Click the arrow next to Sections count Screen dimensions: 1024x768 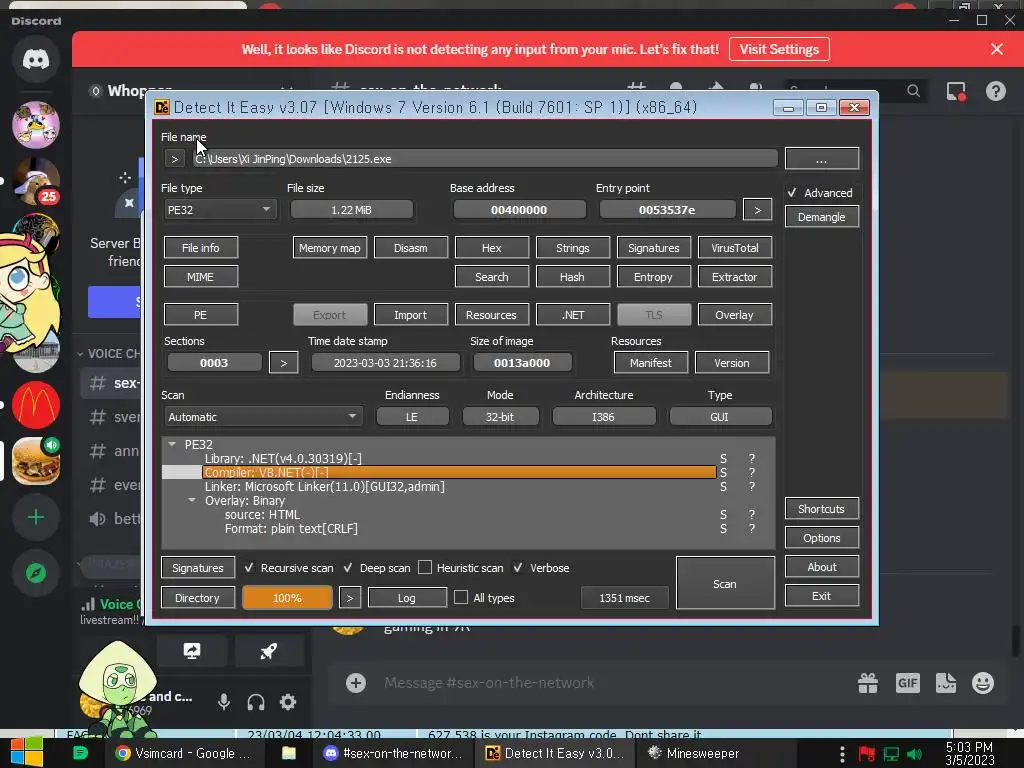pyautogui.click(x=283, y=362)
